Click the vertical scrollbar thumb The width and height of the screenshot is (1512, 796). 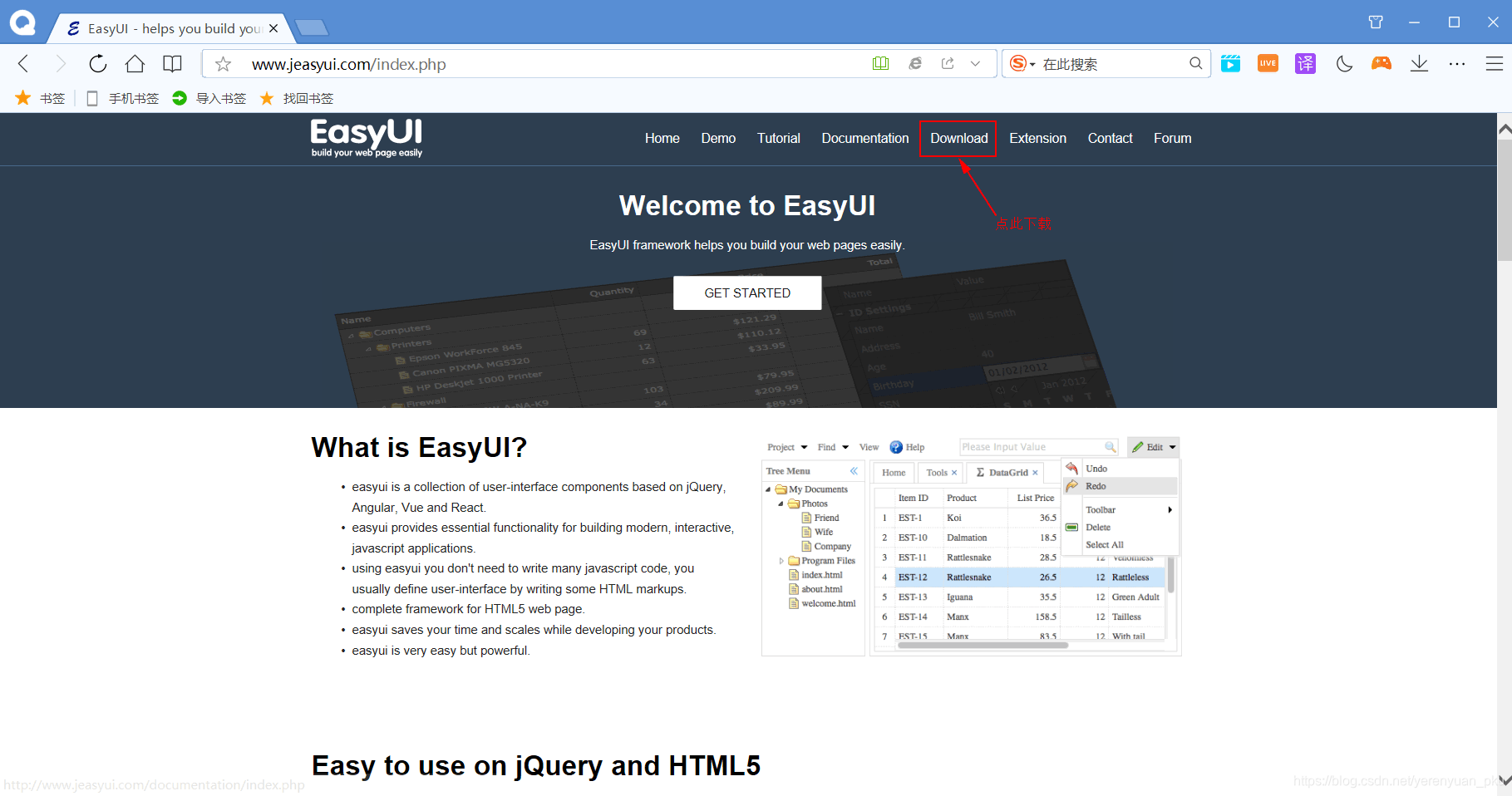(1505, 200)
